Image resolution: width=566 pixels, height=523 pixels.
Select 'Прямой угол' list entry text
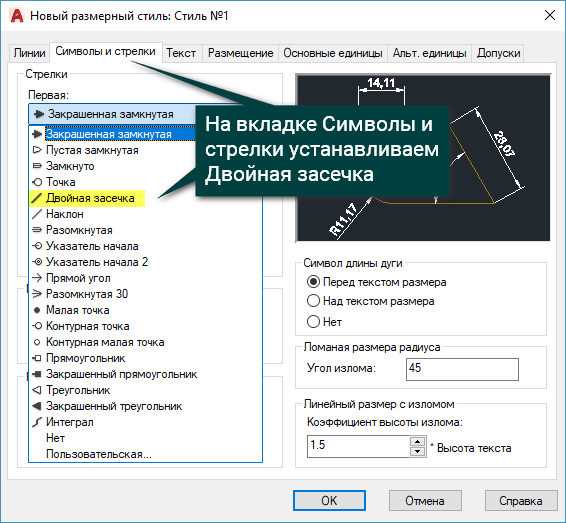click(78, 278)
